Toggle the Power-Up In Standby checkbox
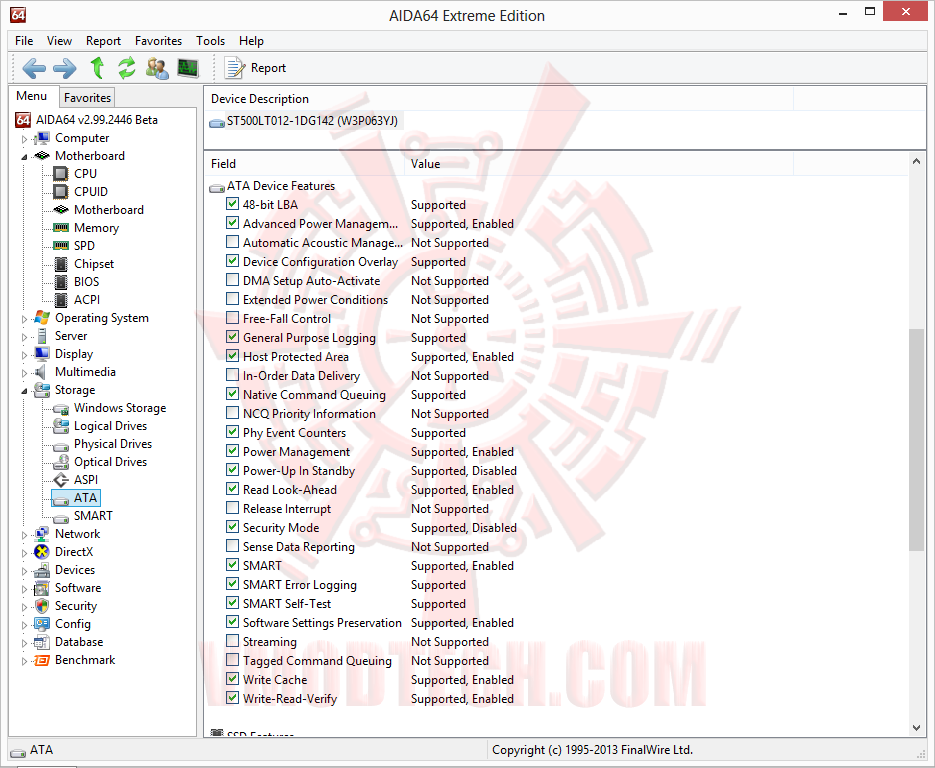Screen dimensions: 935x768 [233, 470]
